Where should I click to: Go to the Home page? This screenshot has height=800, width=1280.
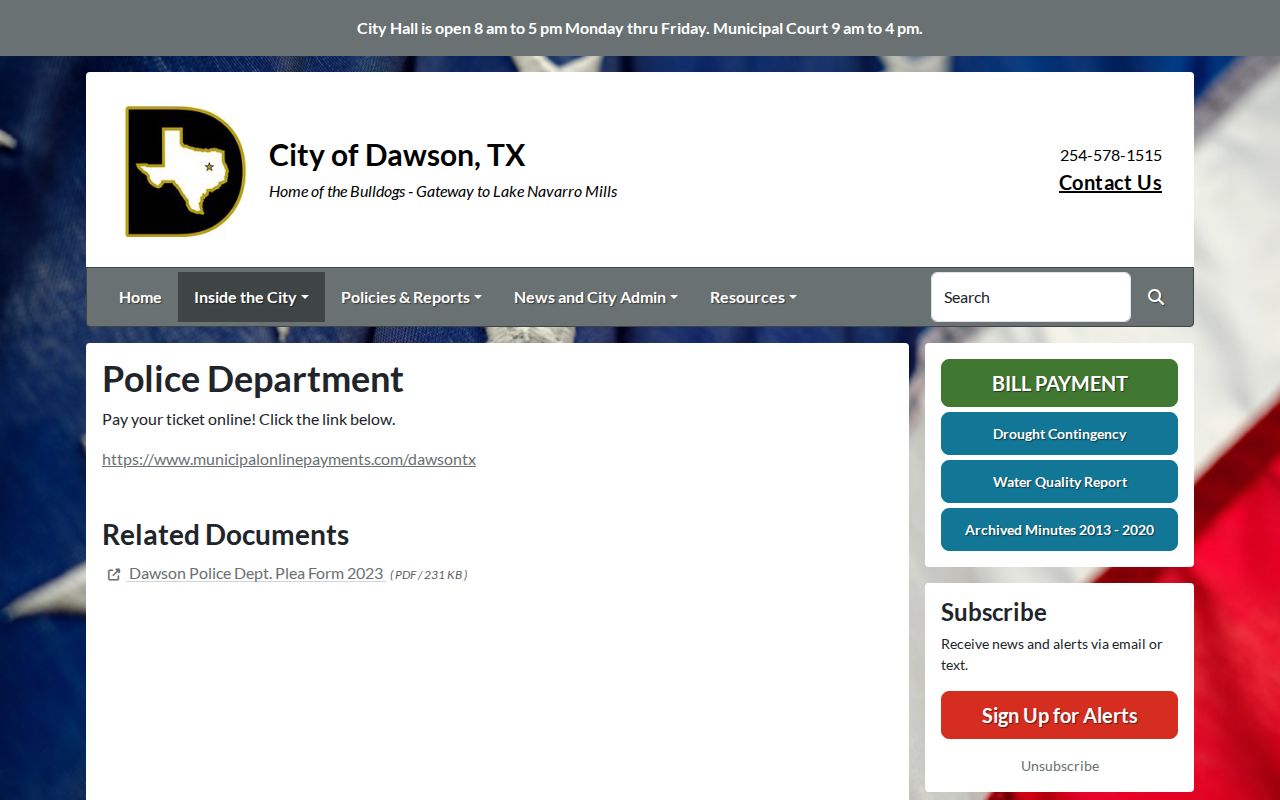pyautogui.click(x=140, y=297)
